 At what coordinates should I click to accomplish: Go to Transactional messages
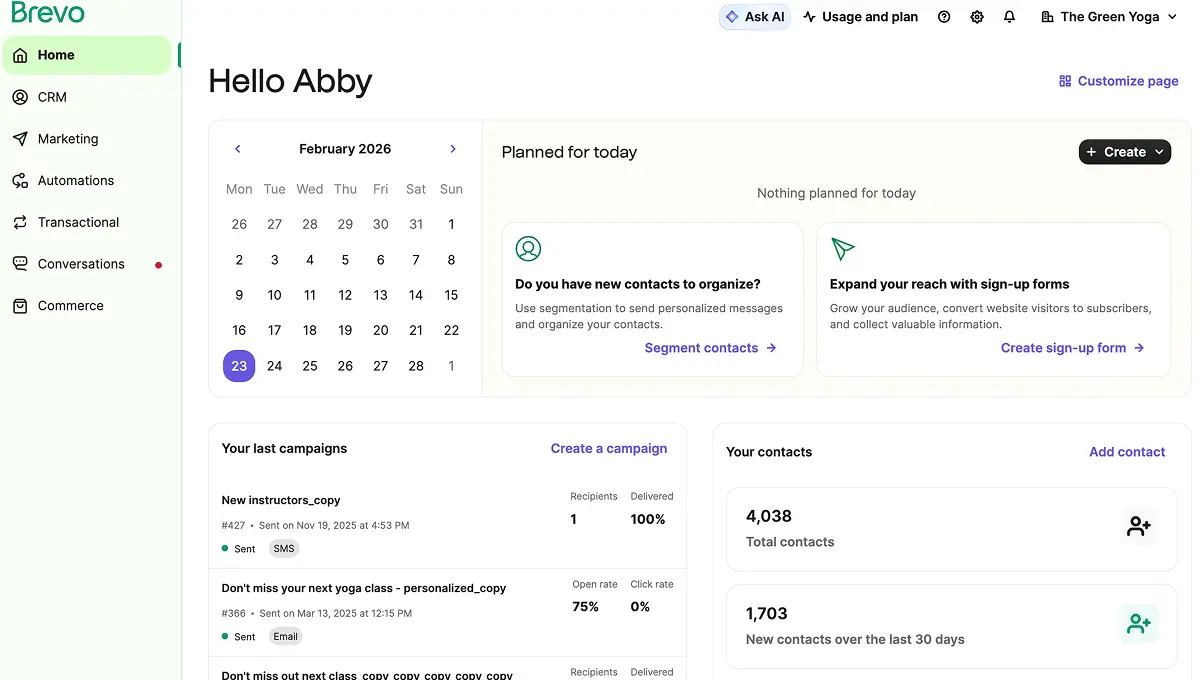tap(76, 222)
